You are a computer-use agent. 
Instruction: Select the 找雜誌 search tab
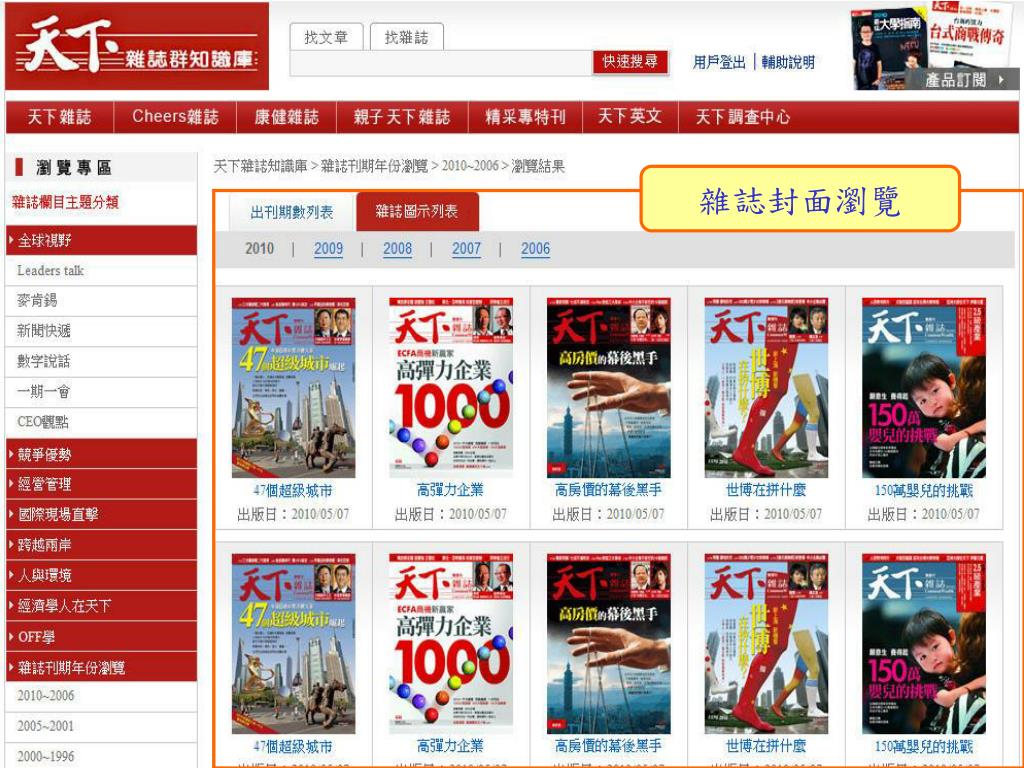click(x=406, y=38)
